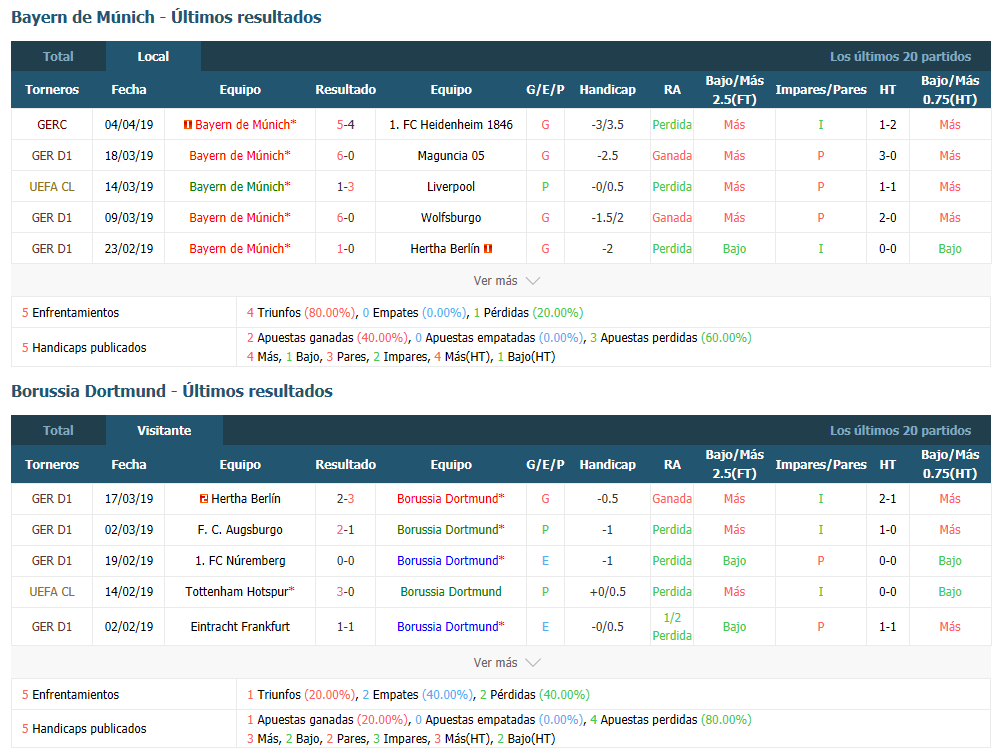
Task: Click Fecha column header in Bayern table
Action: tap(129, 89)
